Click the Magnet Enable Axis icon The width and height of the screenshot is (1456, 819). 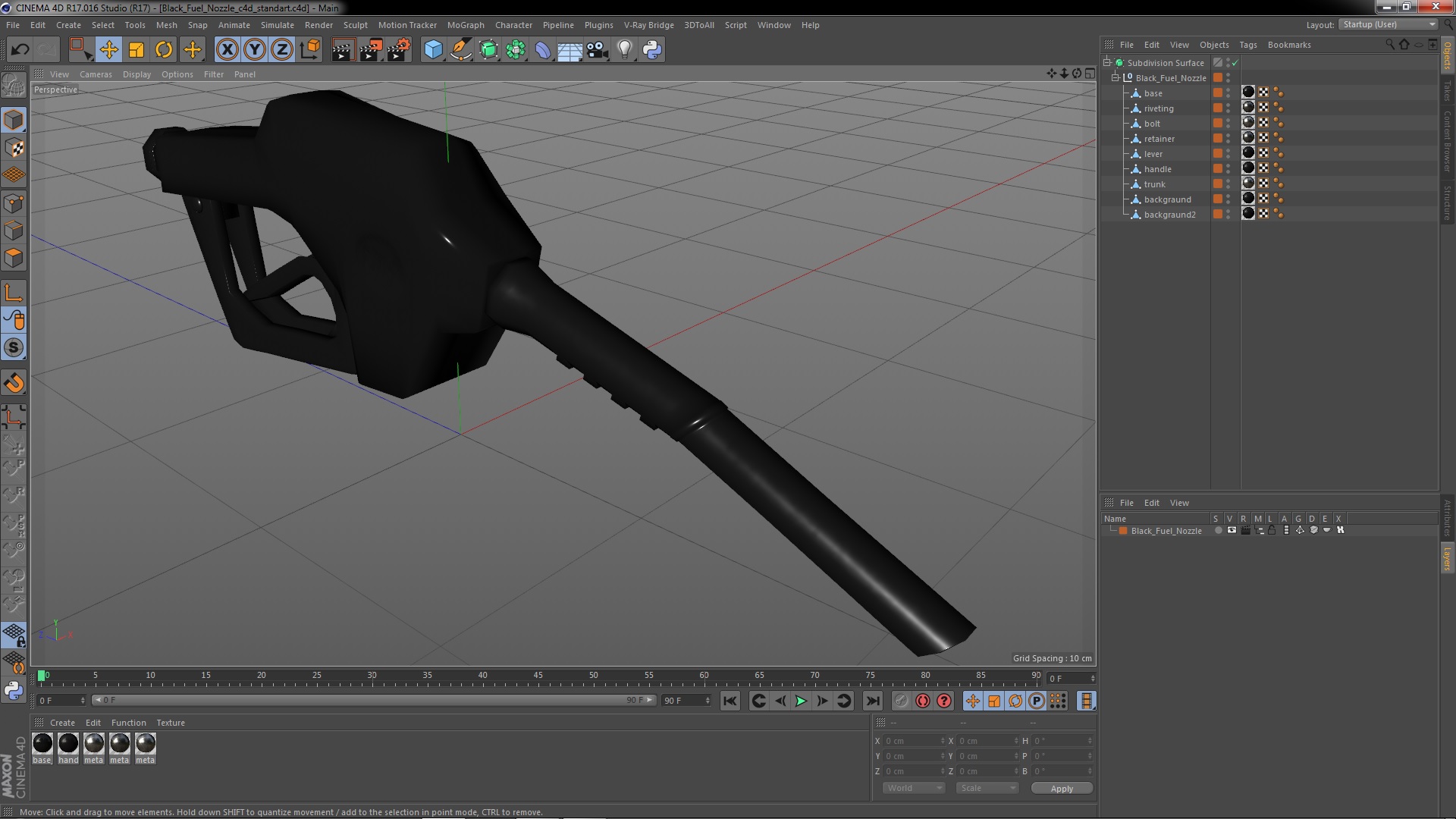point(14,383)
